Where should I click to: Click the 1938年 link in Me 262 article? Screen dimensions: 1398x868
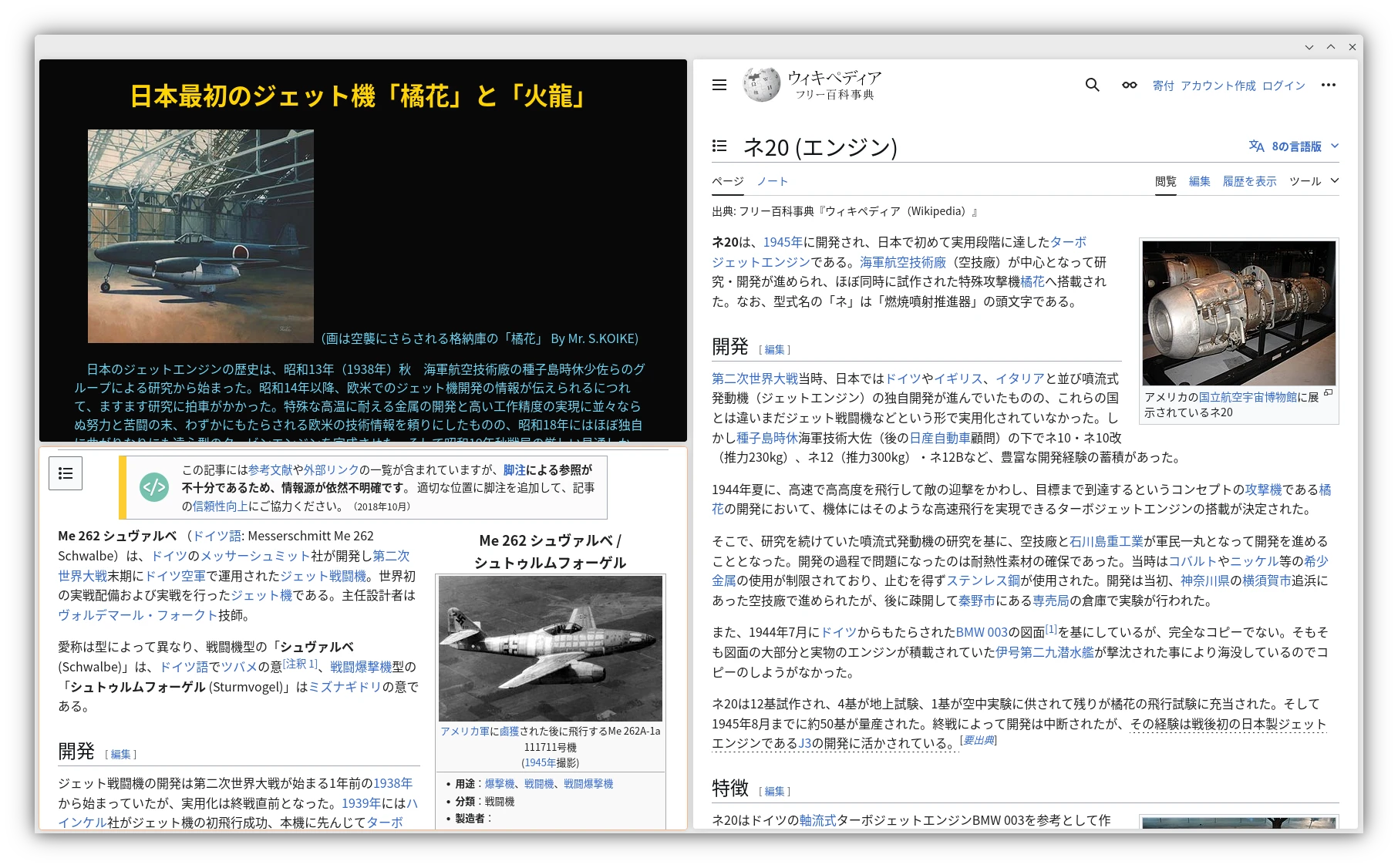coord(392,783)
